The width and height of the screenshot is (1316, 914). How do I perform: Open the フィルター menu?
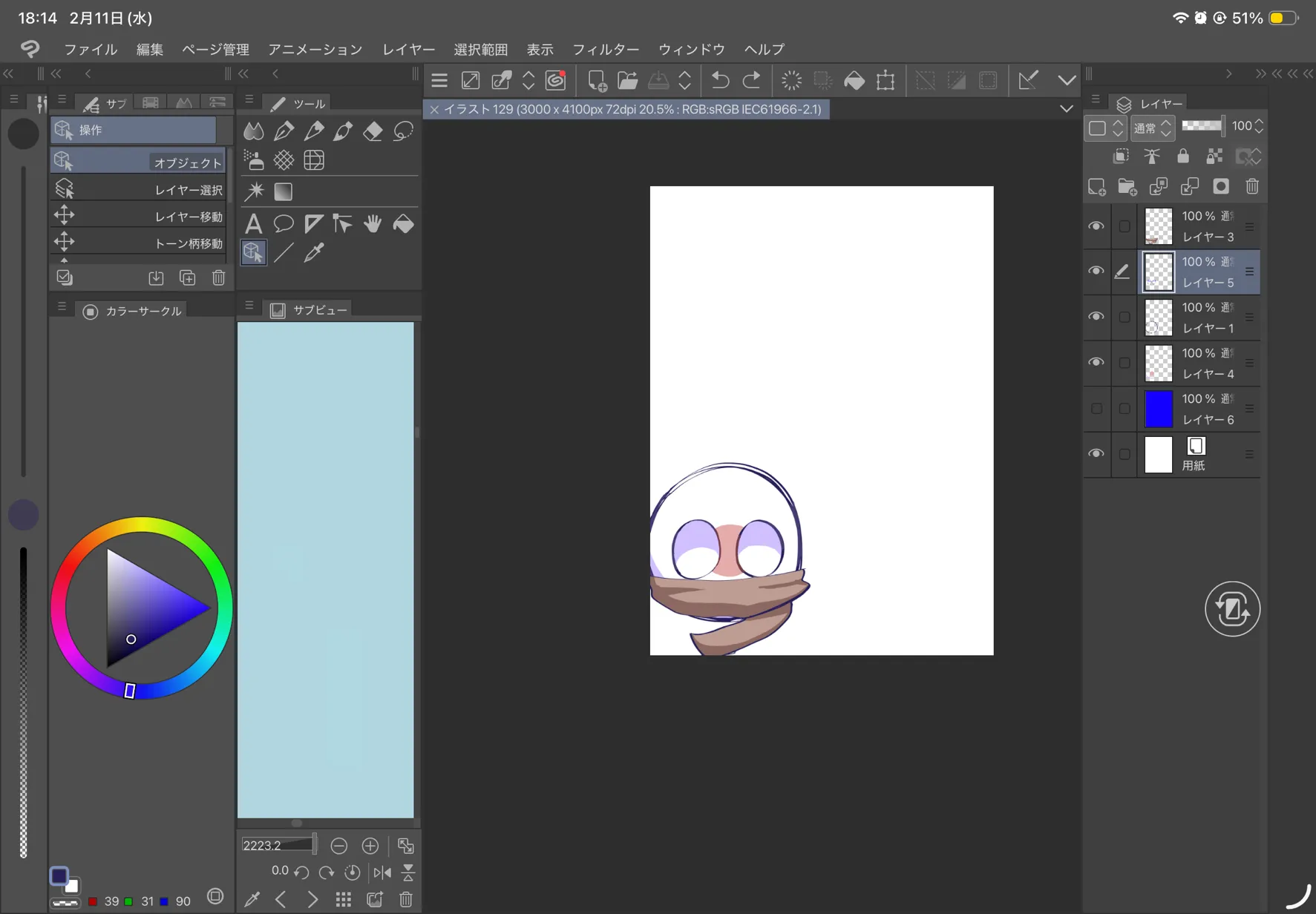605,49
